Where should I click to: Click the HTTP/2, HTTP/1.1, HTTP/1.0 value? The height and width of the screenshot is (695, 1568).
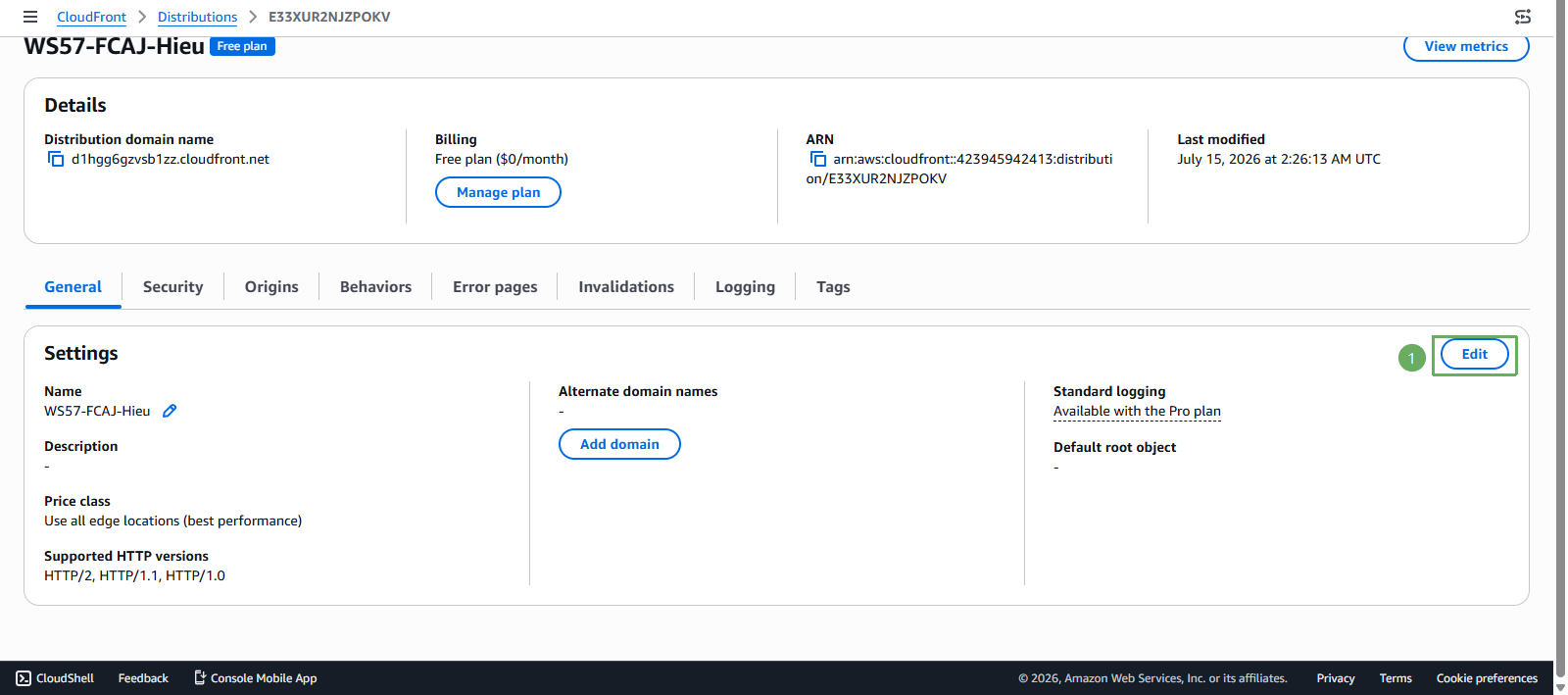pyautogui.click(x=134, y=575)
